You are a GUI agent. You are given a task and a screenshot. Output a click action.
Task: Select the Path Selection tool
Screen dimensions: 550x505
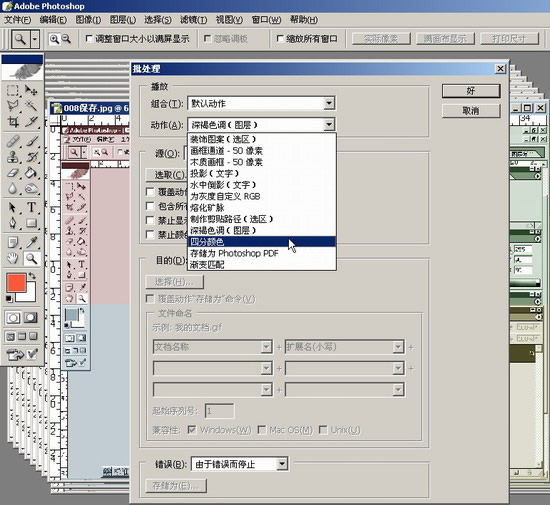tap(13, 207)
